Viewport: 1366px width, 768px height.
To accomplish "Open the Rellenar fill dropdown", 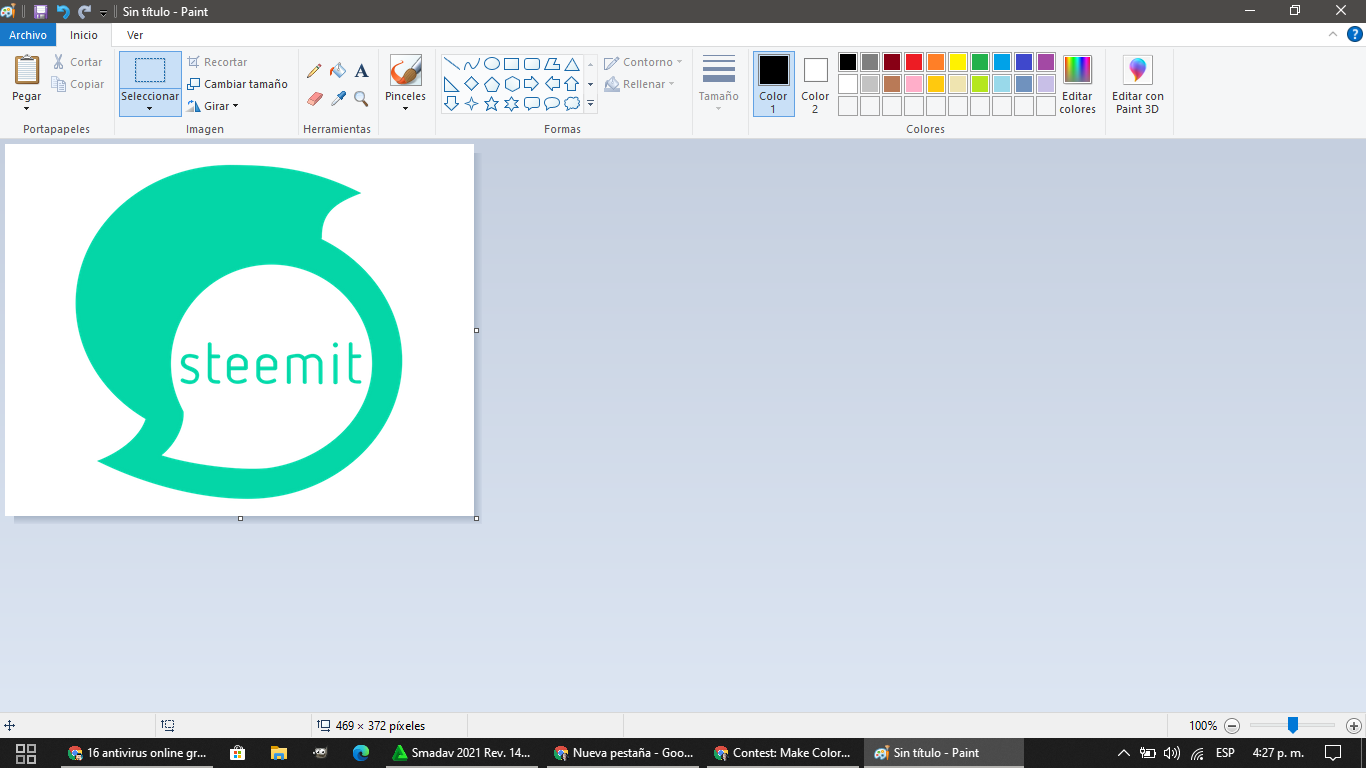I will pyautogui.click(x=640, y=84).
